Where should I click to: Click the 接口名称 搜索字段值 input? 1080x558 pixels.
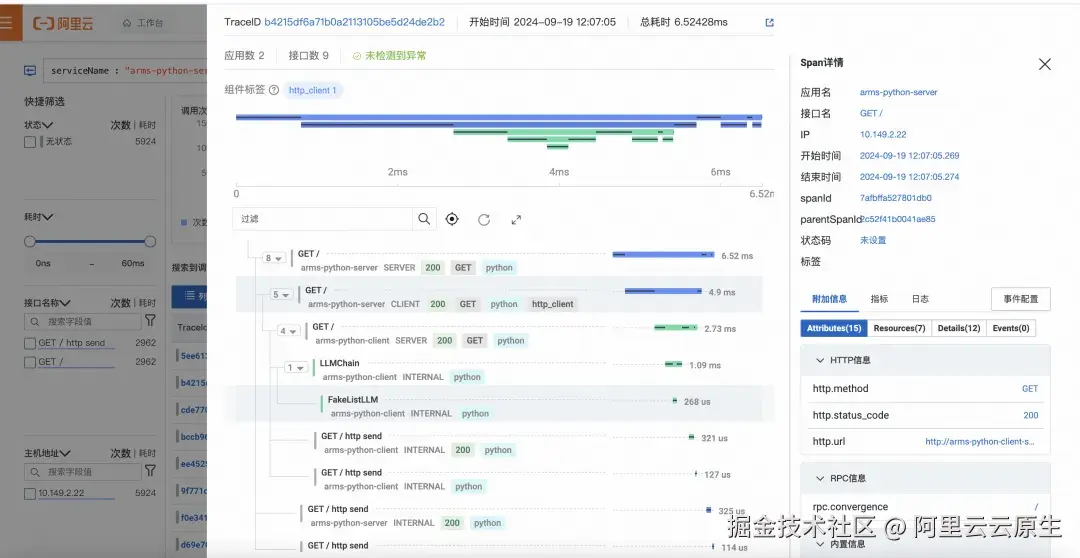point(83,322)
